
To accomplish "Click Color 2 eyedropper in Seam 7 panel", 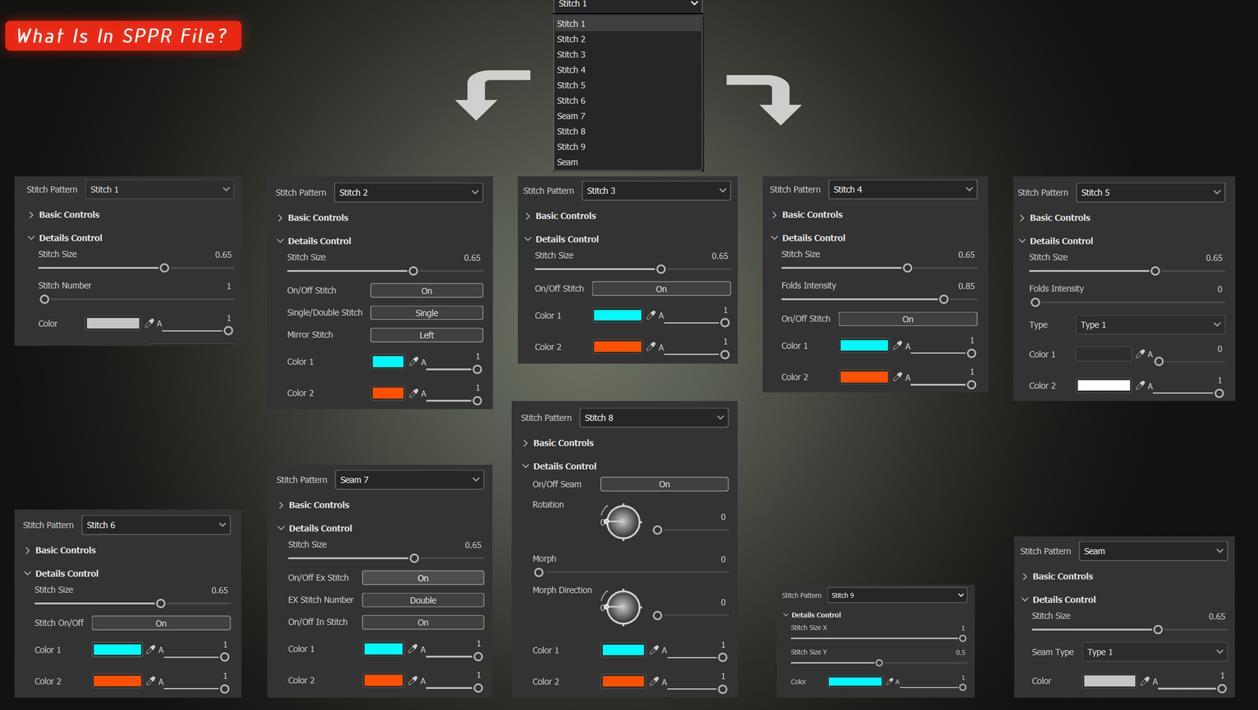I will [412, 681].
